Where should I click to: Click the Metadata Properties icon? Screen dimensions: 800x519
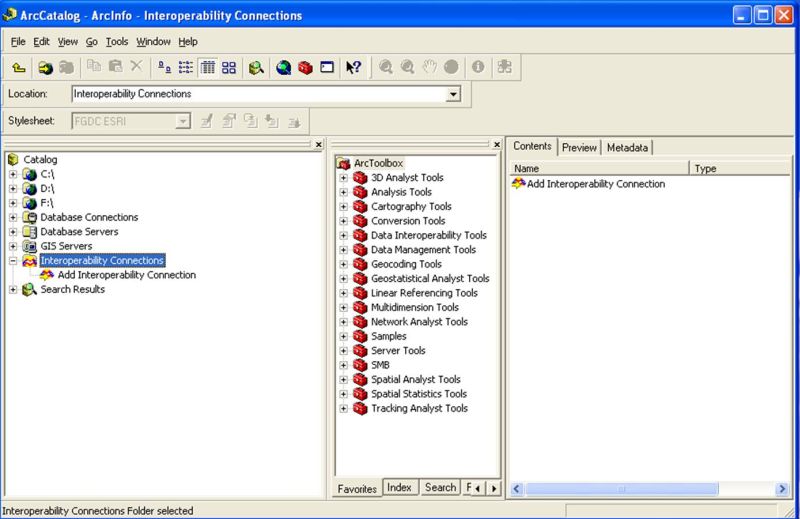(x=229, y=121)
